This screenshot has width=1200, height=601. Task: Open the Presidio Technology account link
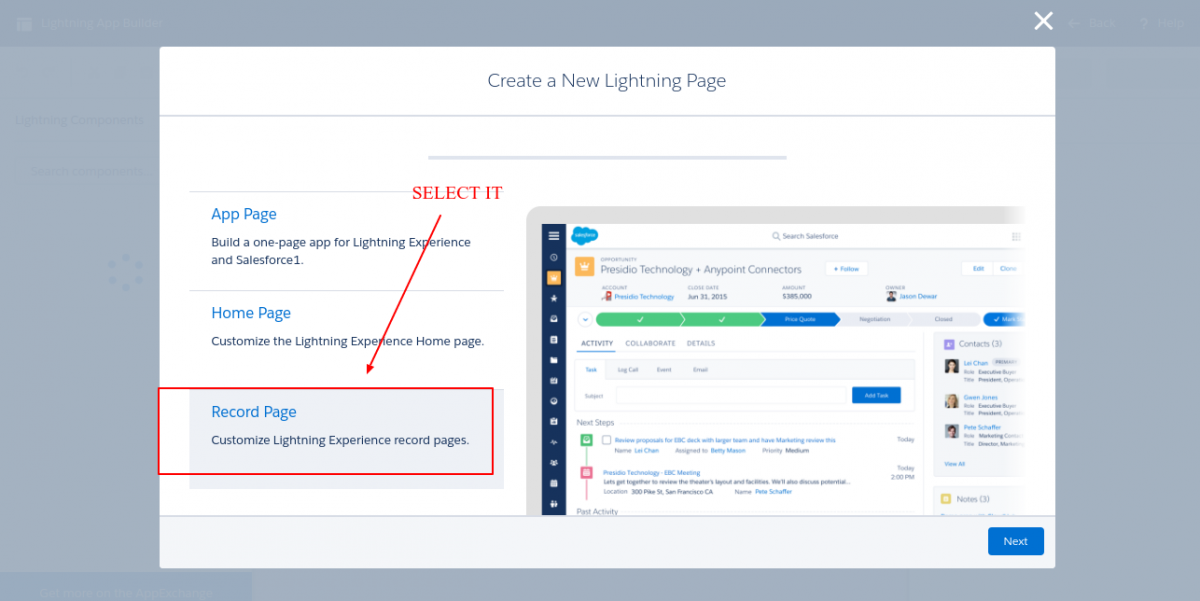pyautogui.click(x=644, y=297)
